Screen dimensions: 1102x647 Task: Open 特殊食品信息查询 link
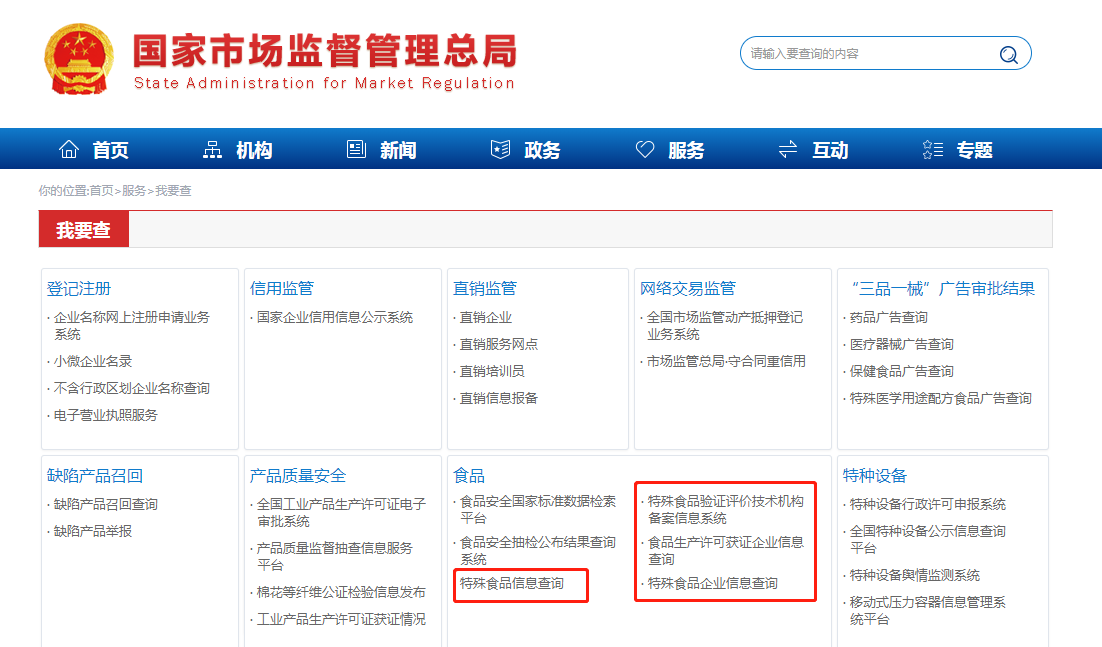pyautogui.click(x=512, y=583)
